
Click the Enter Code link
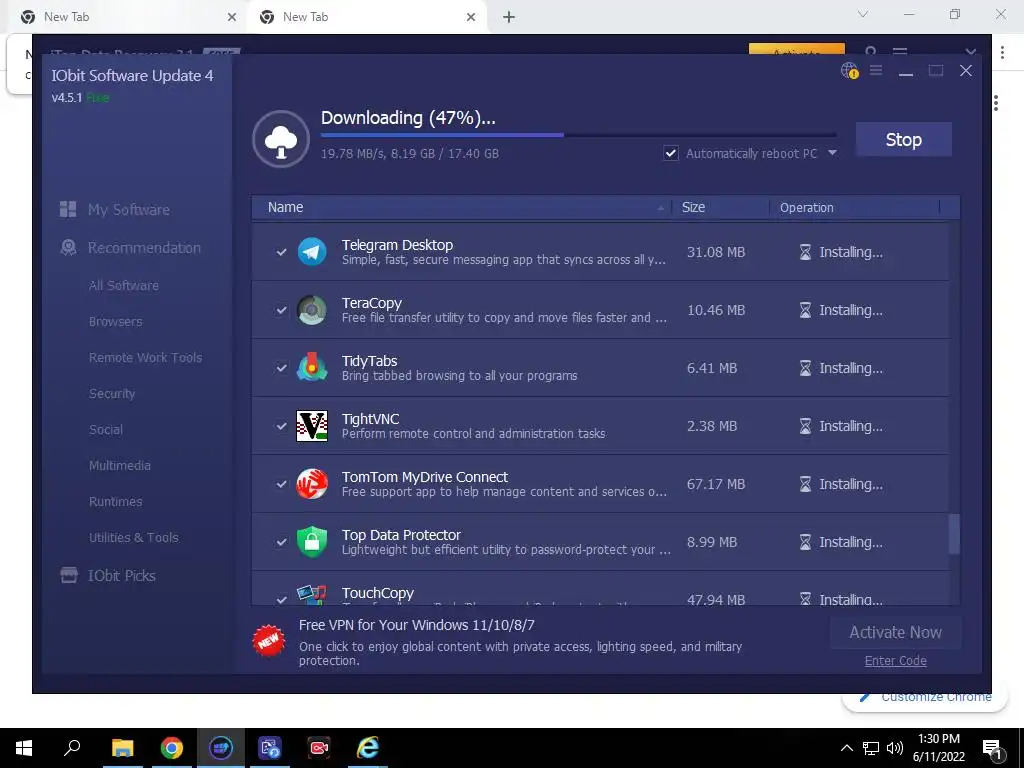pos(895,661)
